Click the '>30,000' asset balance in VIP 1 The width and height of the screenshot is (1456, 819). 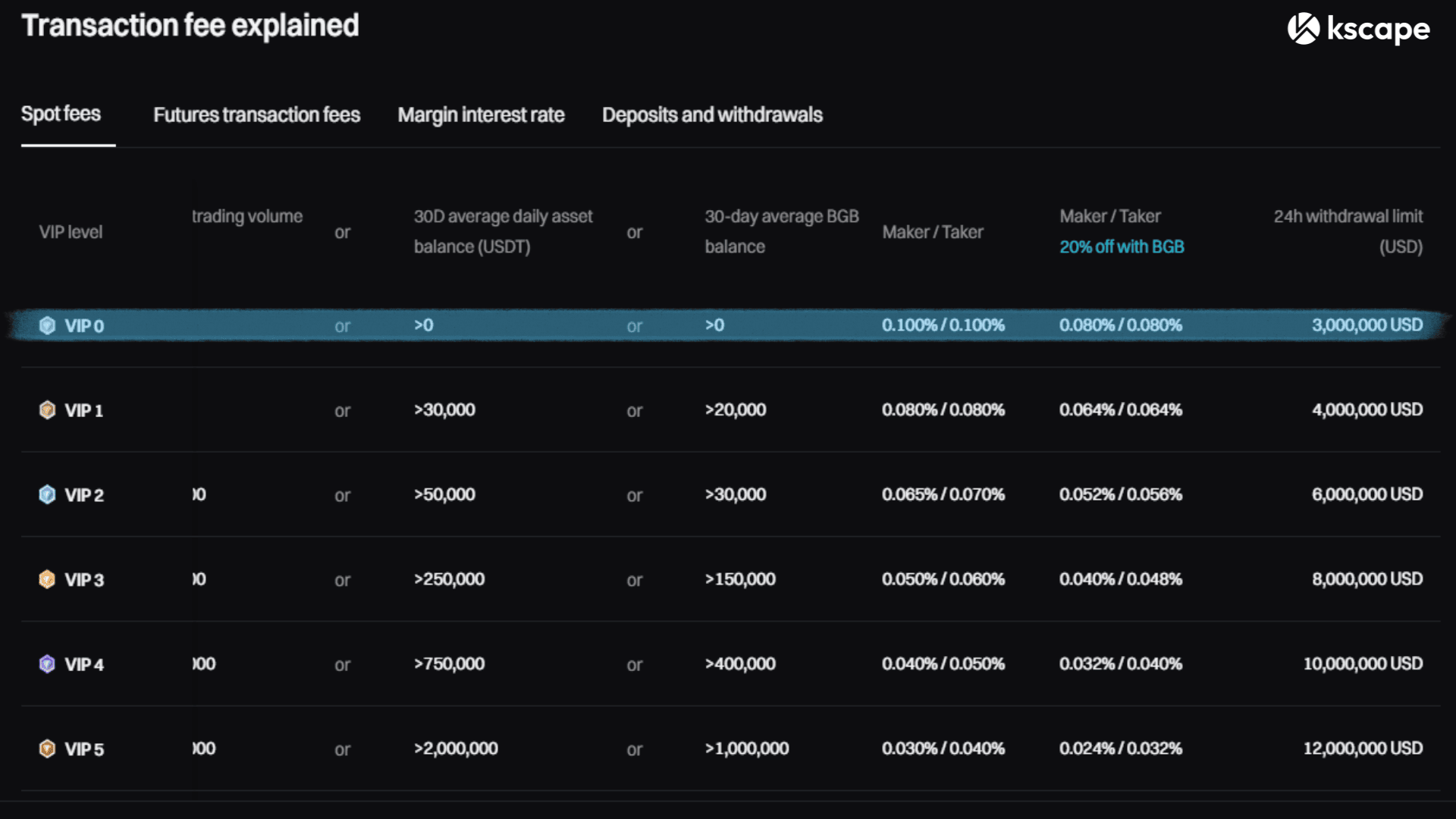tap(444, 409)
